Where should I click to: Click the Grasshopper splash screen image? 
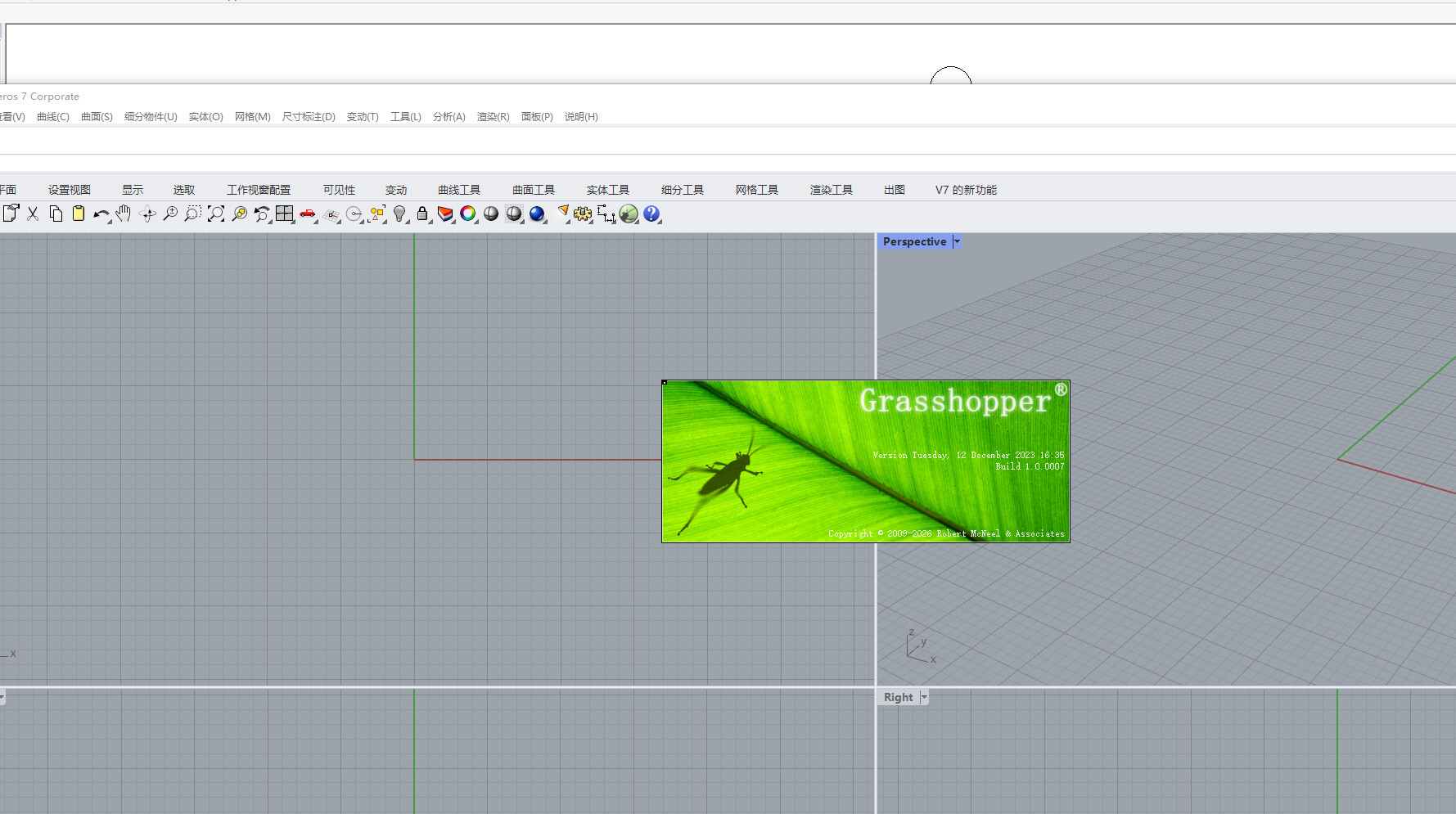pyautogui.click(x=865, y=461)
